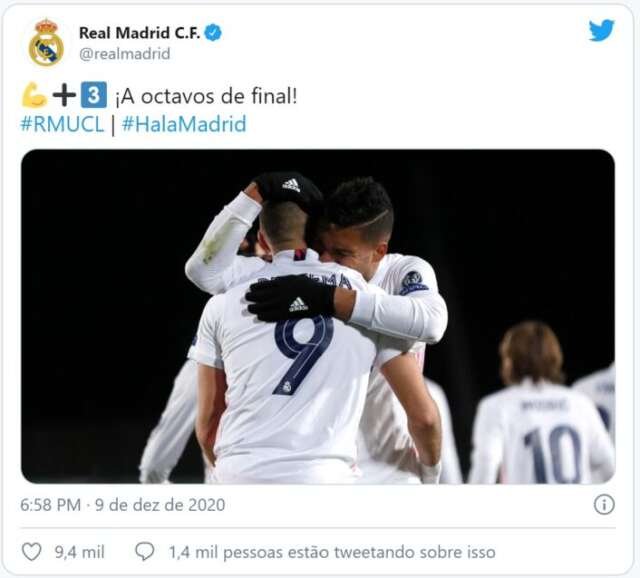Click the reply speech bubble icon
Screen dimensions: 640x578
tap(144, 552)
